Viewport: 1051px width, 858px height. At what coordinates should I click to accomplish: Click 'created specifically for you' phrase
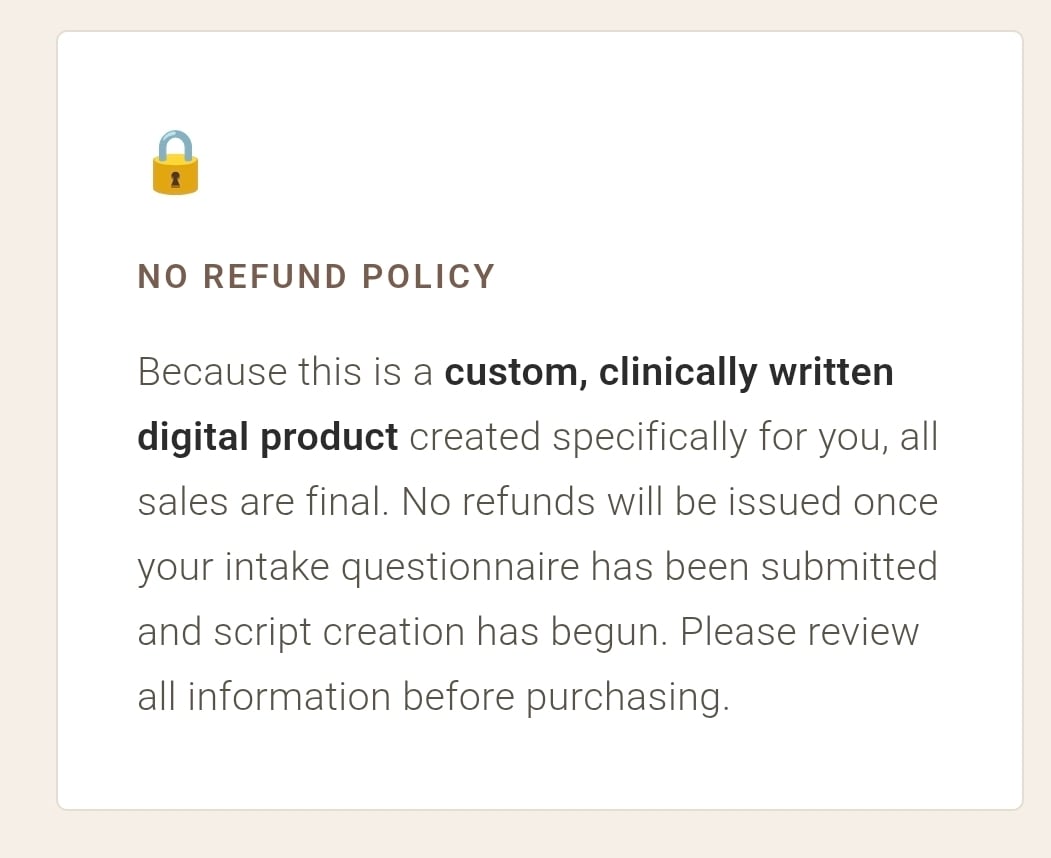tap(647, 437)
